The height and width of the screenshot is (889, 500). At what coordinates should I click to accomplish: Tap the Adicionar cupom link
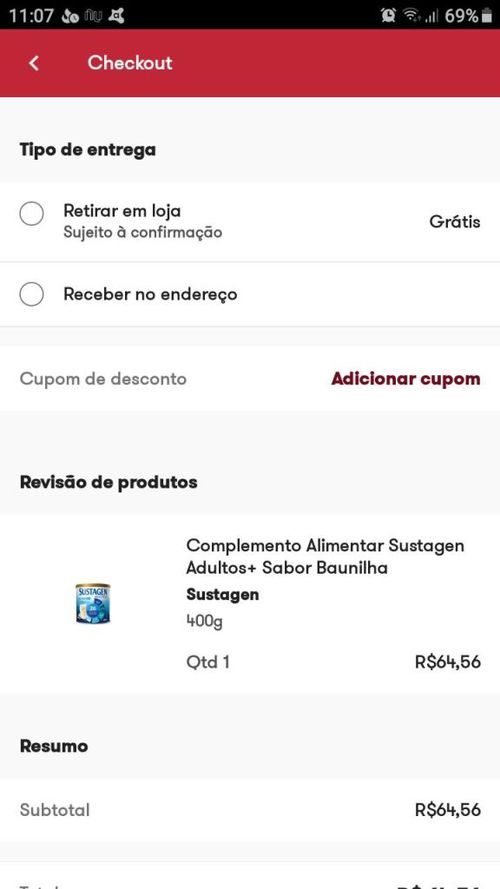pyautogui.click(x=406, y=379)
